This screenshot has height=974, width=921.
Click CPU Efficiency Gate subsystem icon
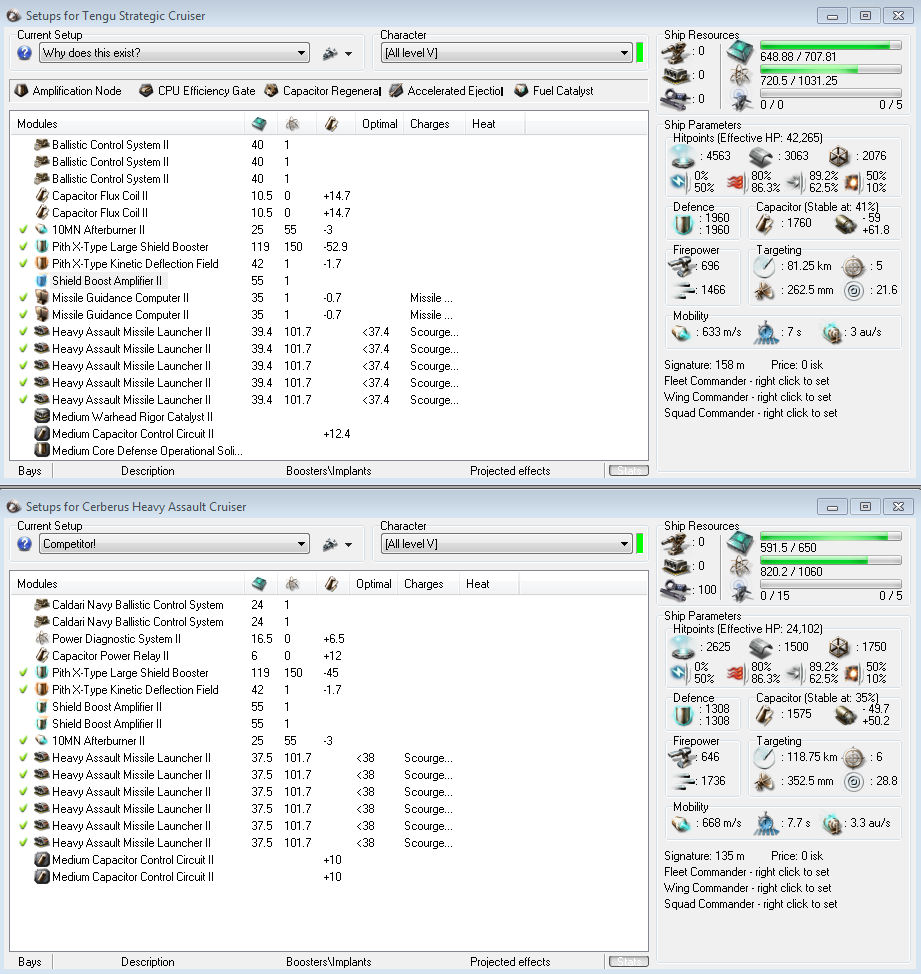(146, 91)
